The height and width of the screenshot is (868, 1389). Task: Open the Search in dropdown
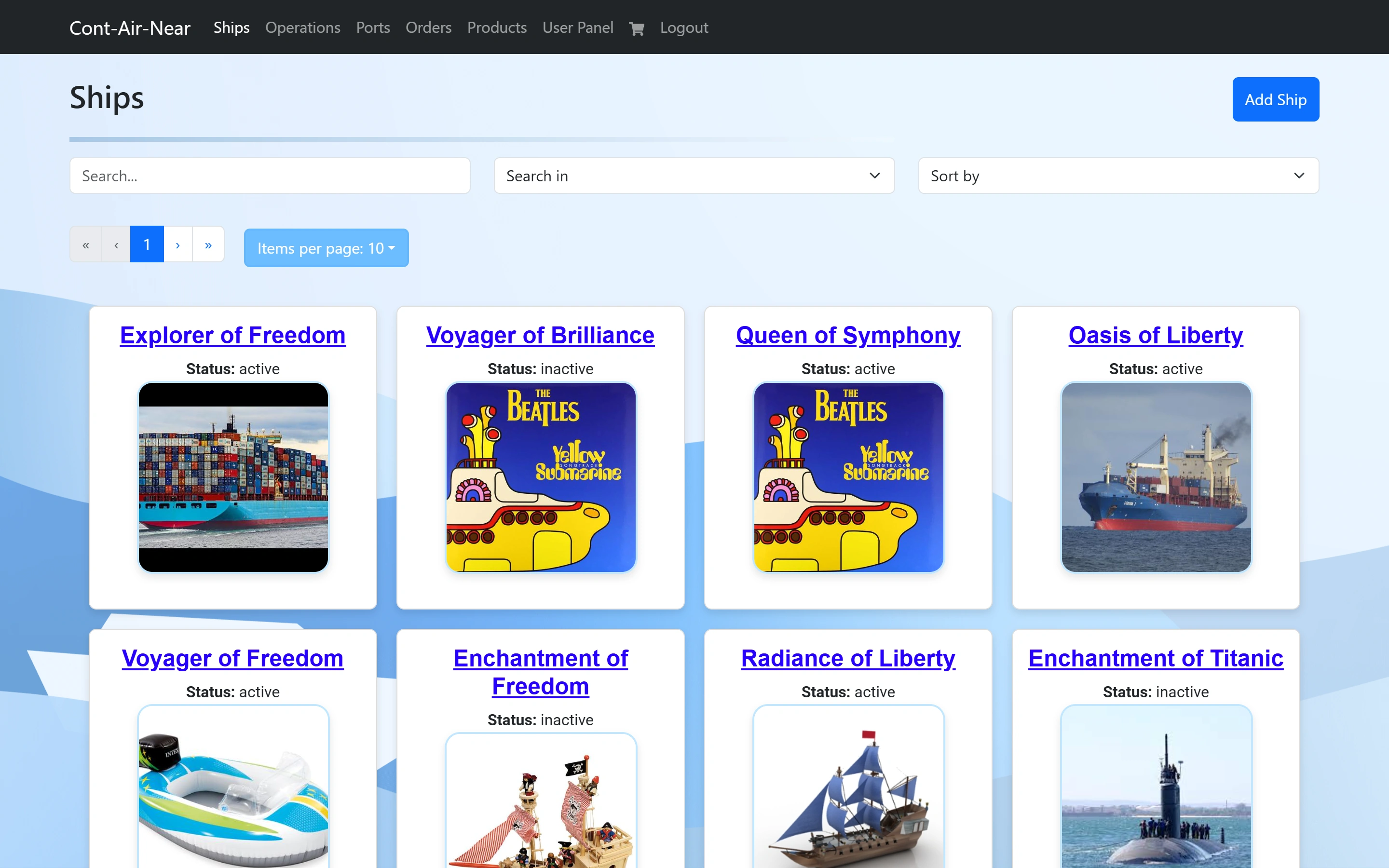click(694, 176)
